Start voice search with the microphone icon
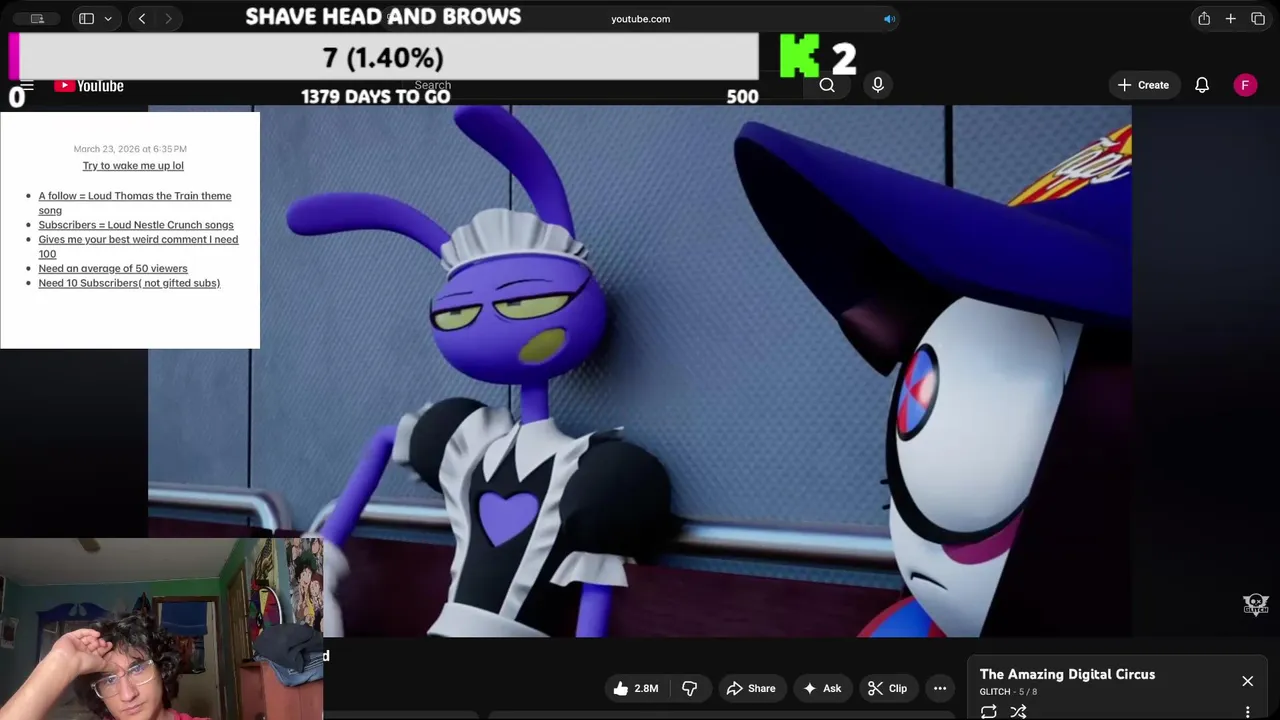 pyautogui.click(x=877, y=85)
